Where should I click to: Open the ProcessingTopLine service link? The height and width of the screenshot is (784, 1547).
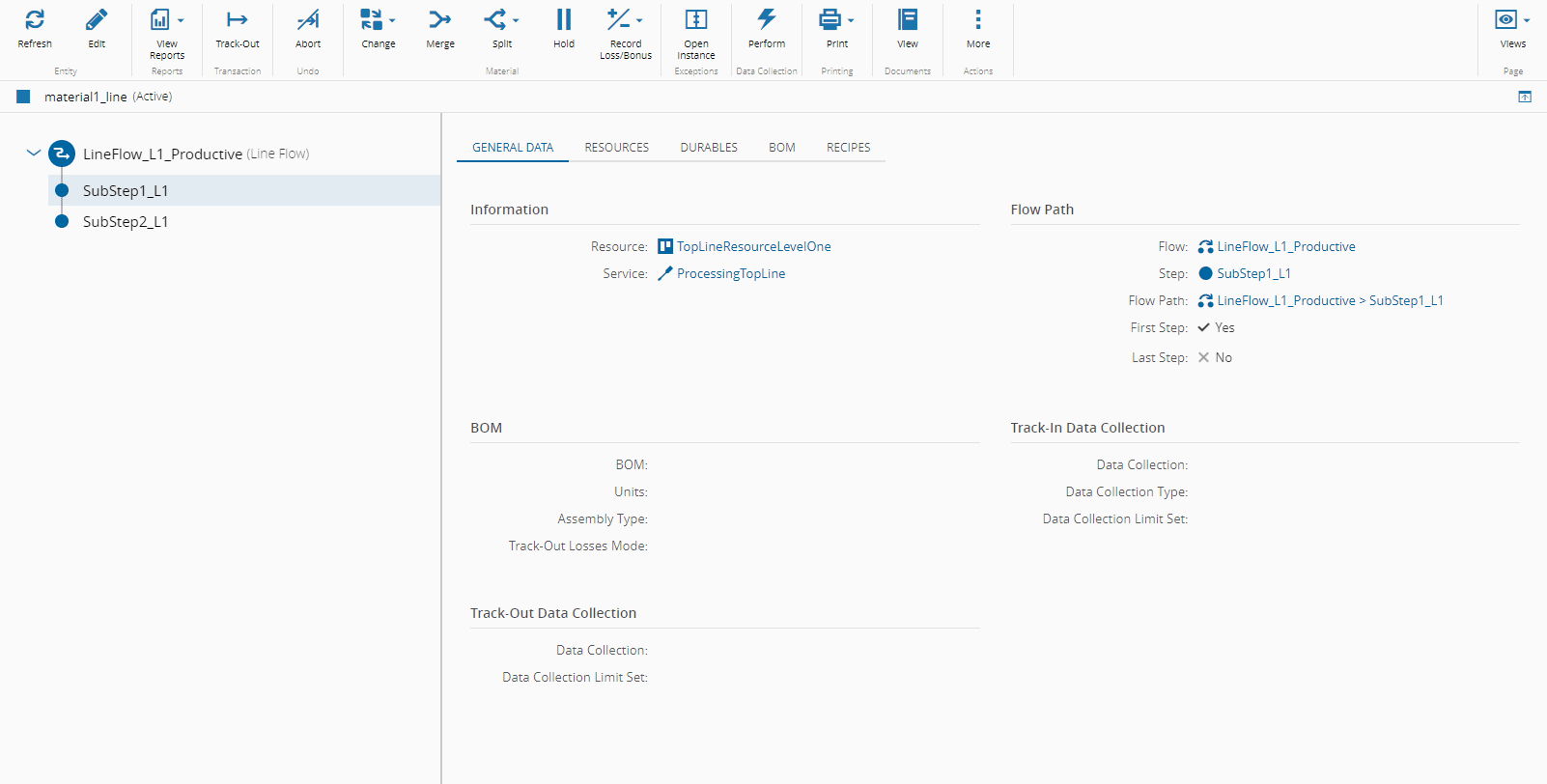pyautogui.click(x=730, y=274)
